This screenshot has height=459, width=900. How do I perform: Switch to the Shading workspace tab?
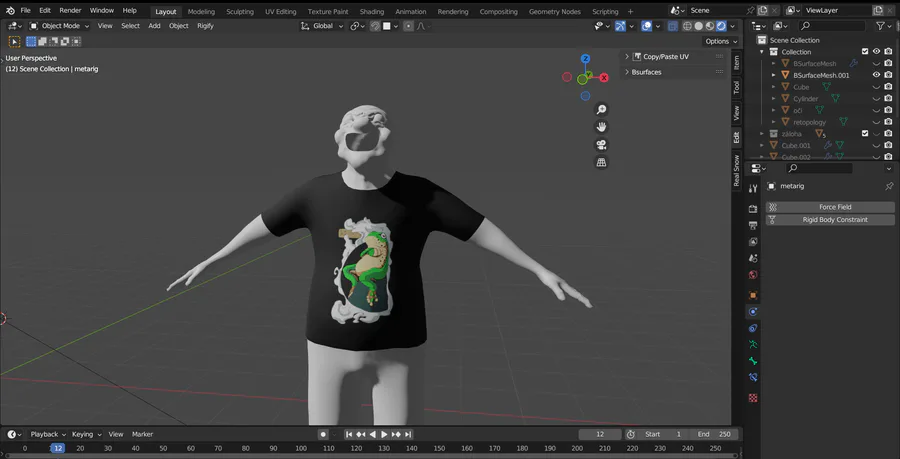(371, 11)
